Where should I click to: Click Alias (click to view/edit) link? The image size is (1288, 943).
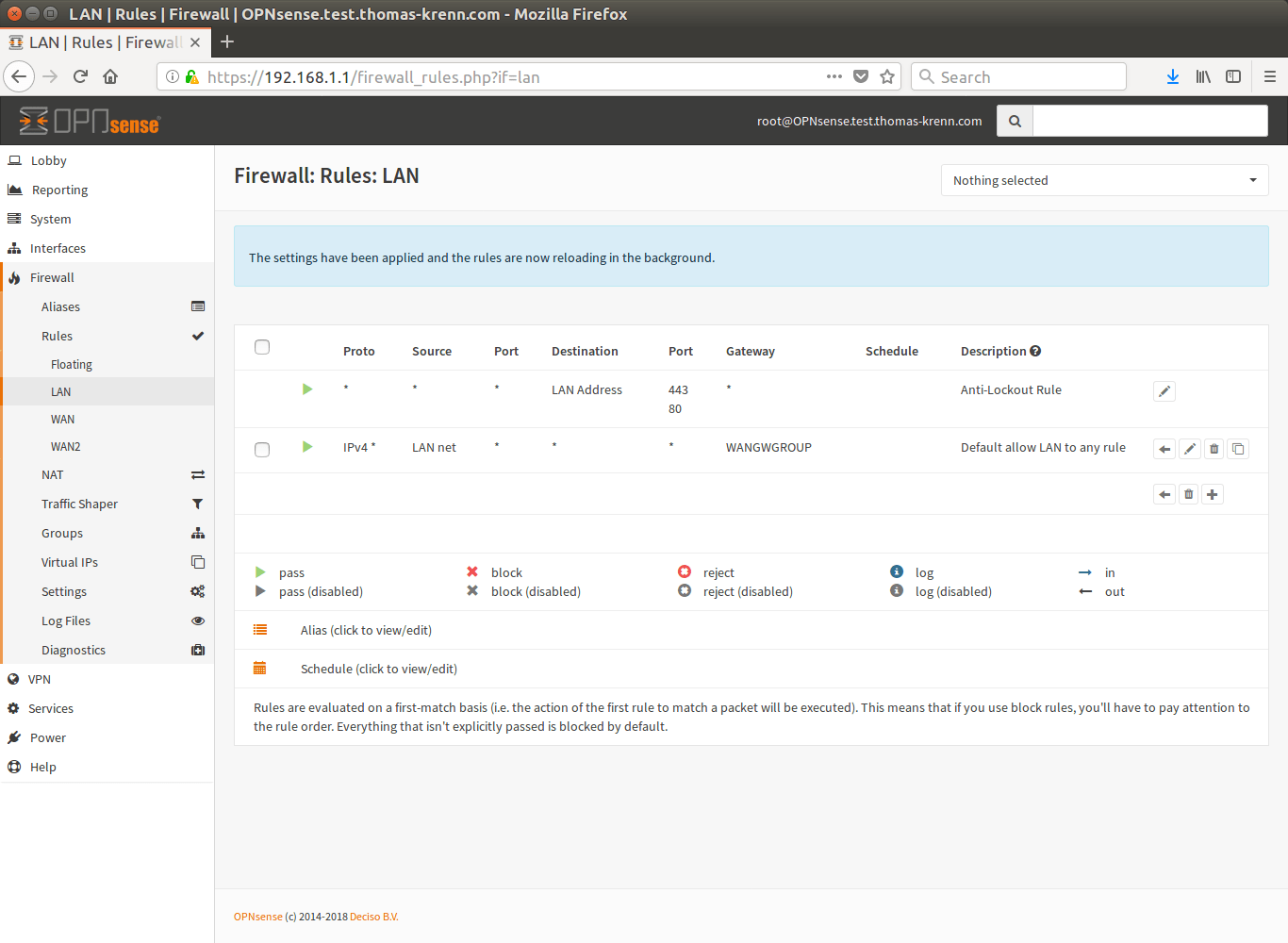366,630
